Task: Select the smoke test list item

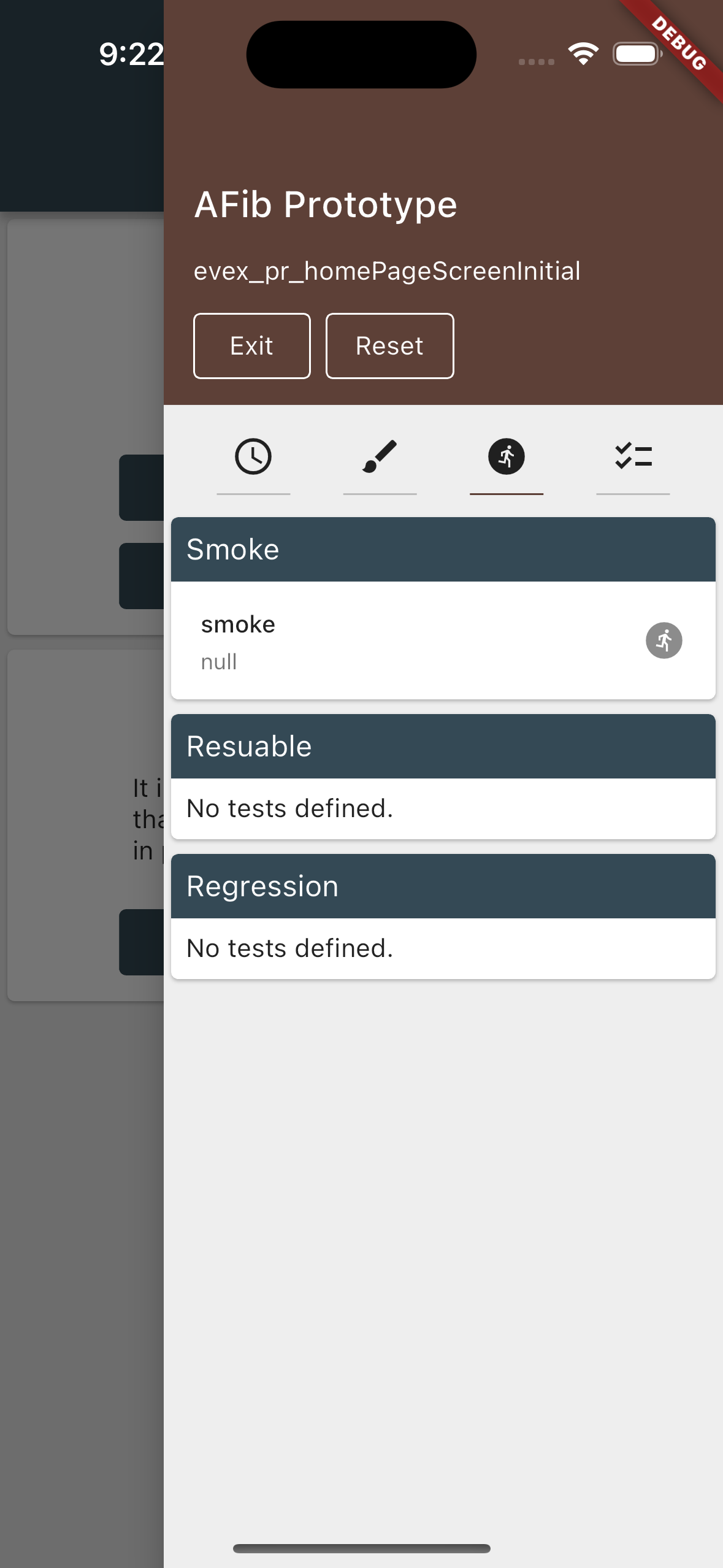Action: [x=443, y=640]
